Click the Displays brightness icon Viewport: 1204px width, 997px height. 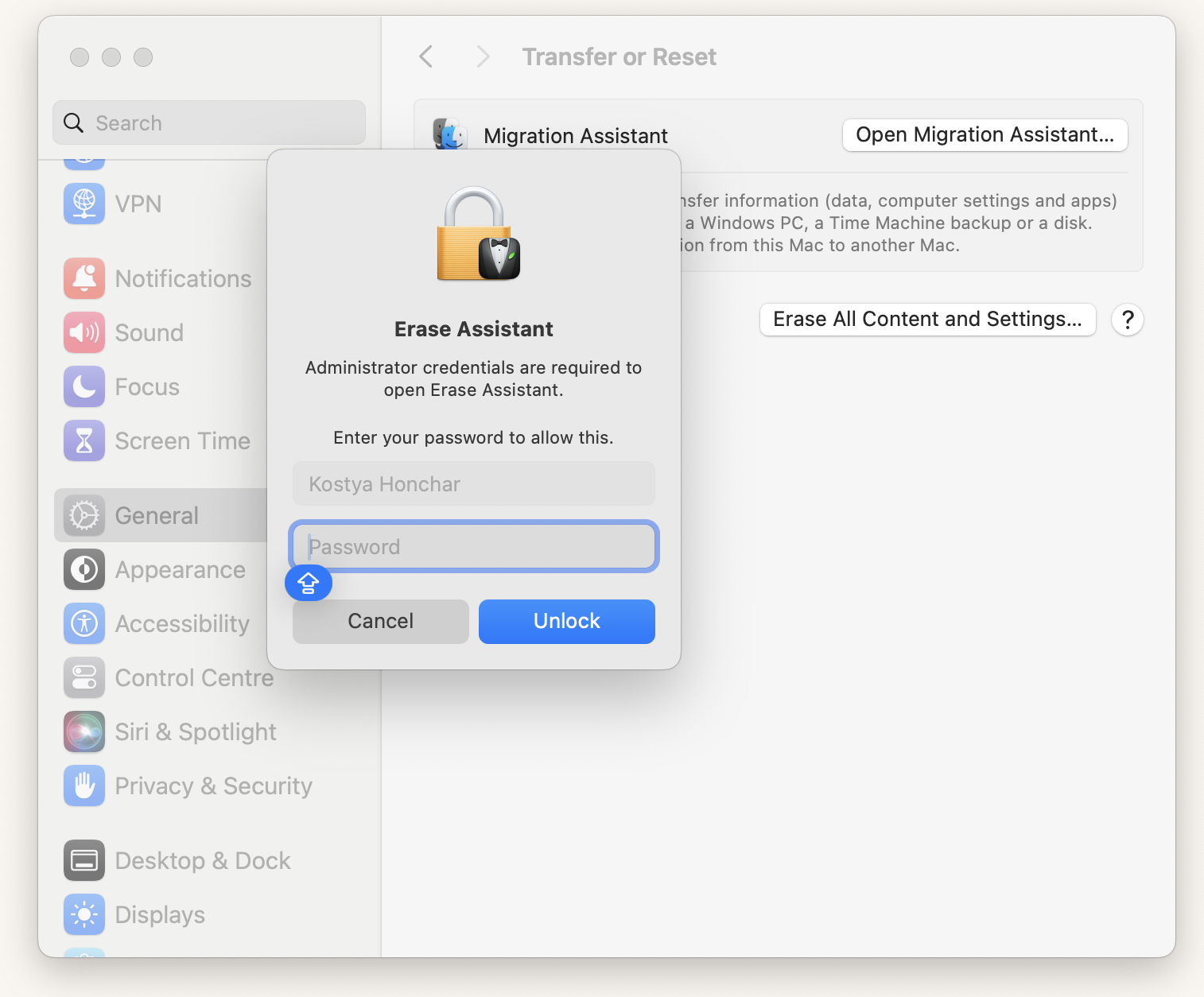[x=84, y=914]
